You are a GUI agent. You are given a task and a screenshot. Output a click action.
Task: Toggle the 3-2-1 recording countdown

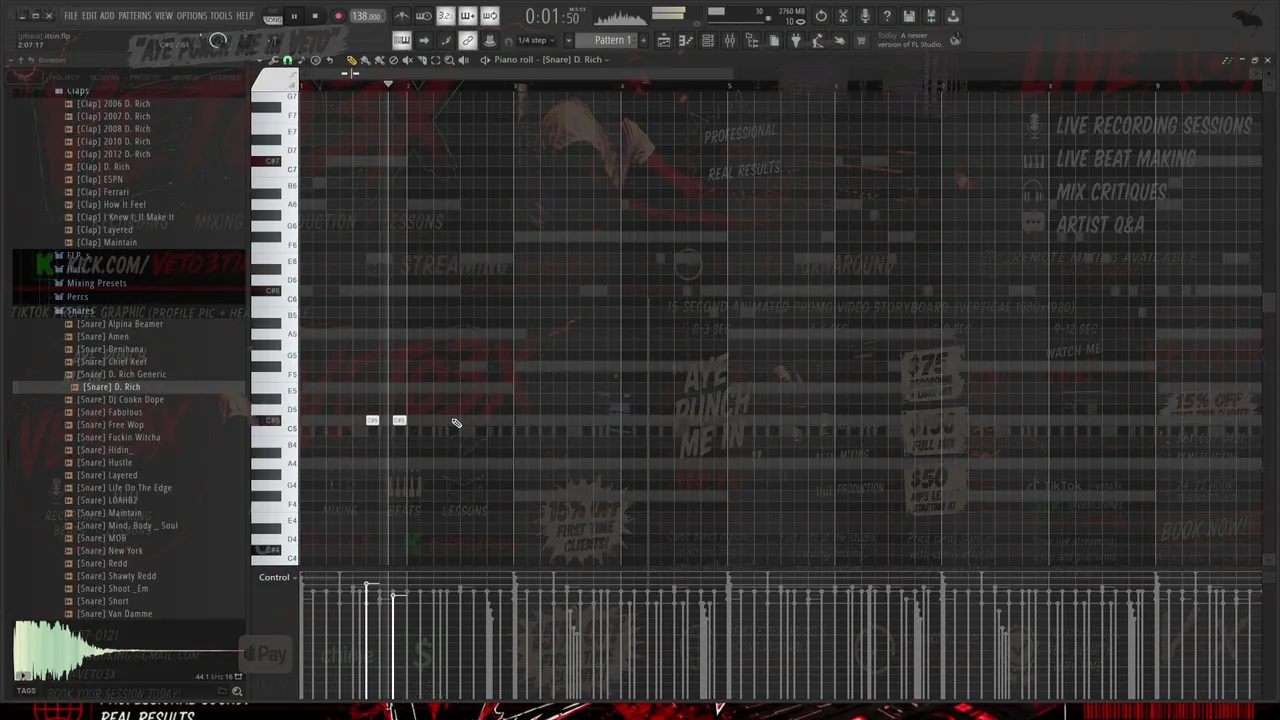(446, 16)
